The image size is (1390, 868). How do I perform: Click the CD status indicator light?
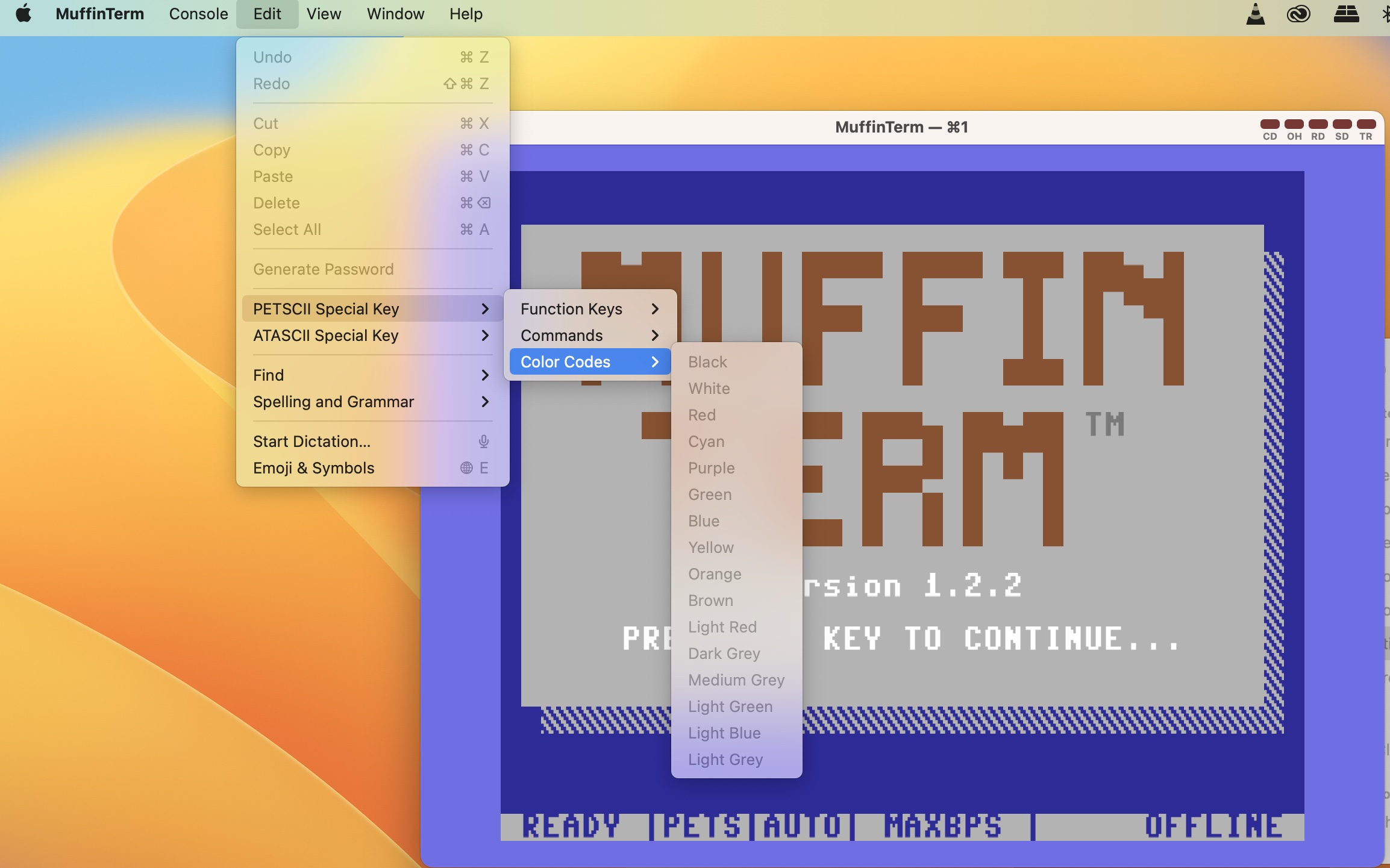1269,124
